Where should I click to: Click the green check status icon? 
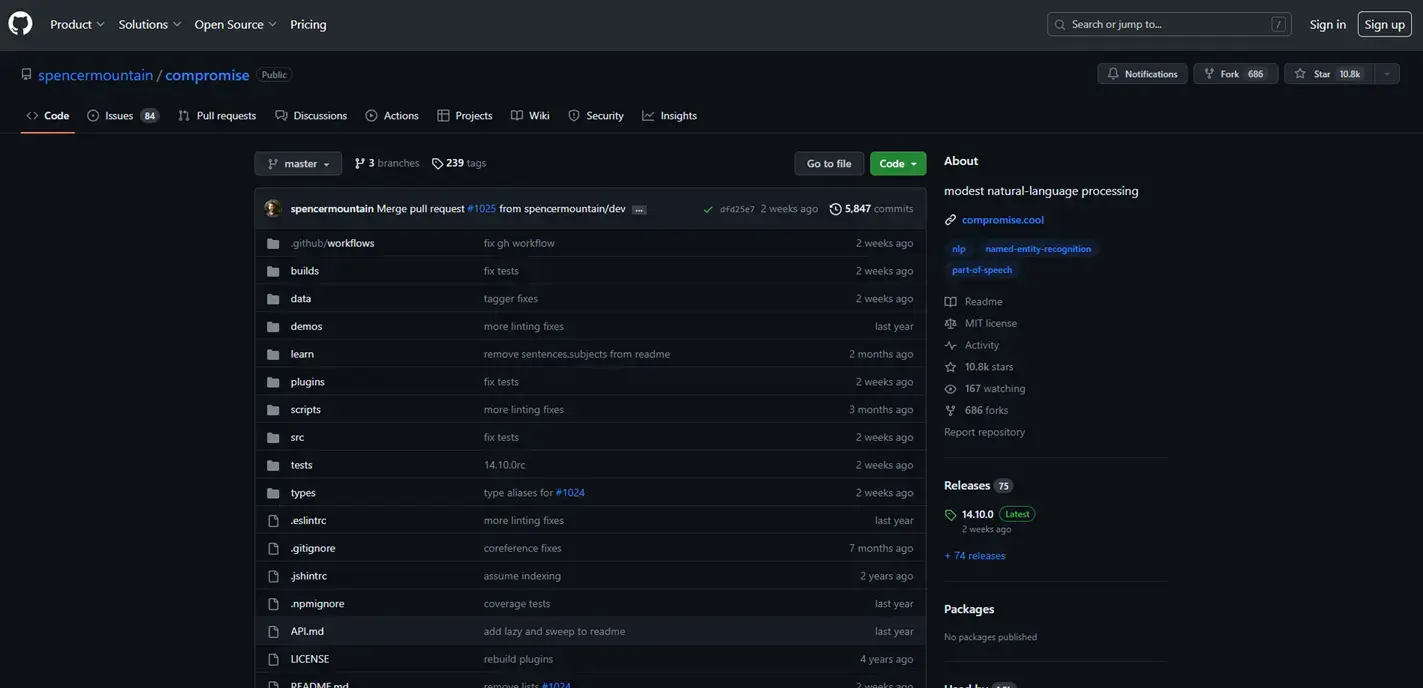pos(708,209)
